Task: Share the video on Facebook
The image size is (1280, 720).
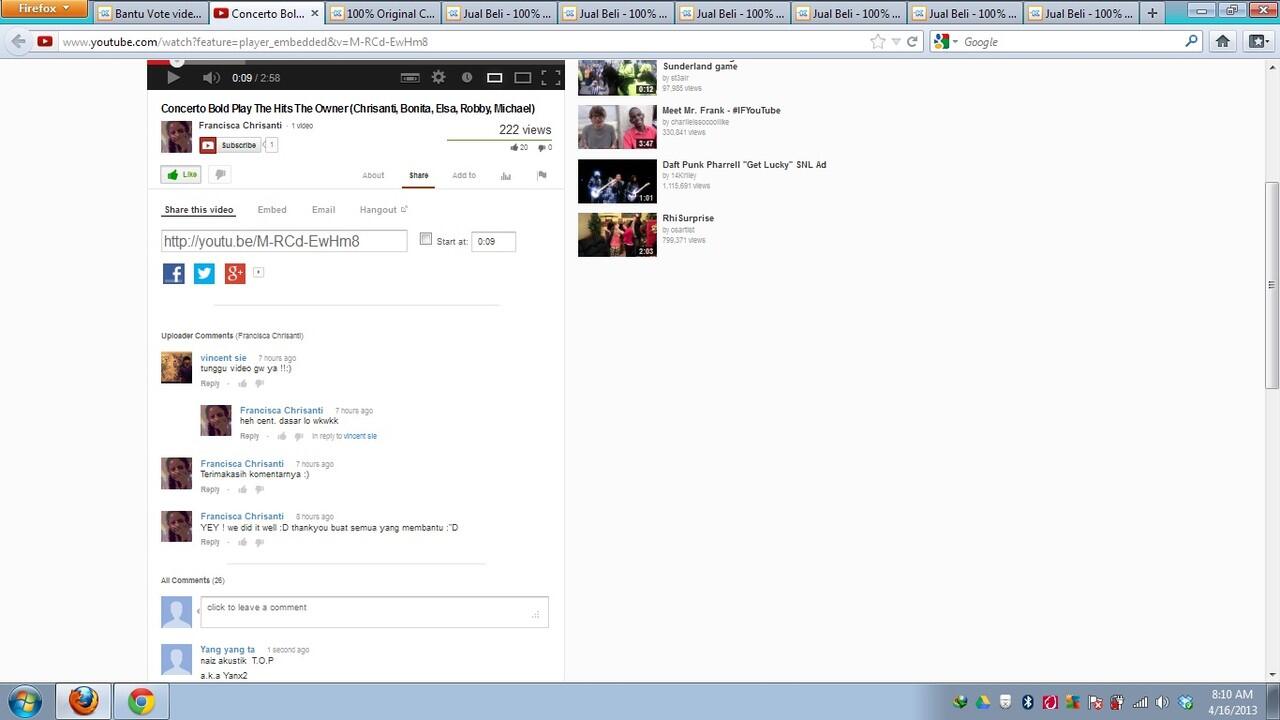Action: [174, 273]
